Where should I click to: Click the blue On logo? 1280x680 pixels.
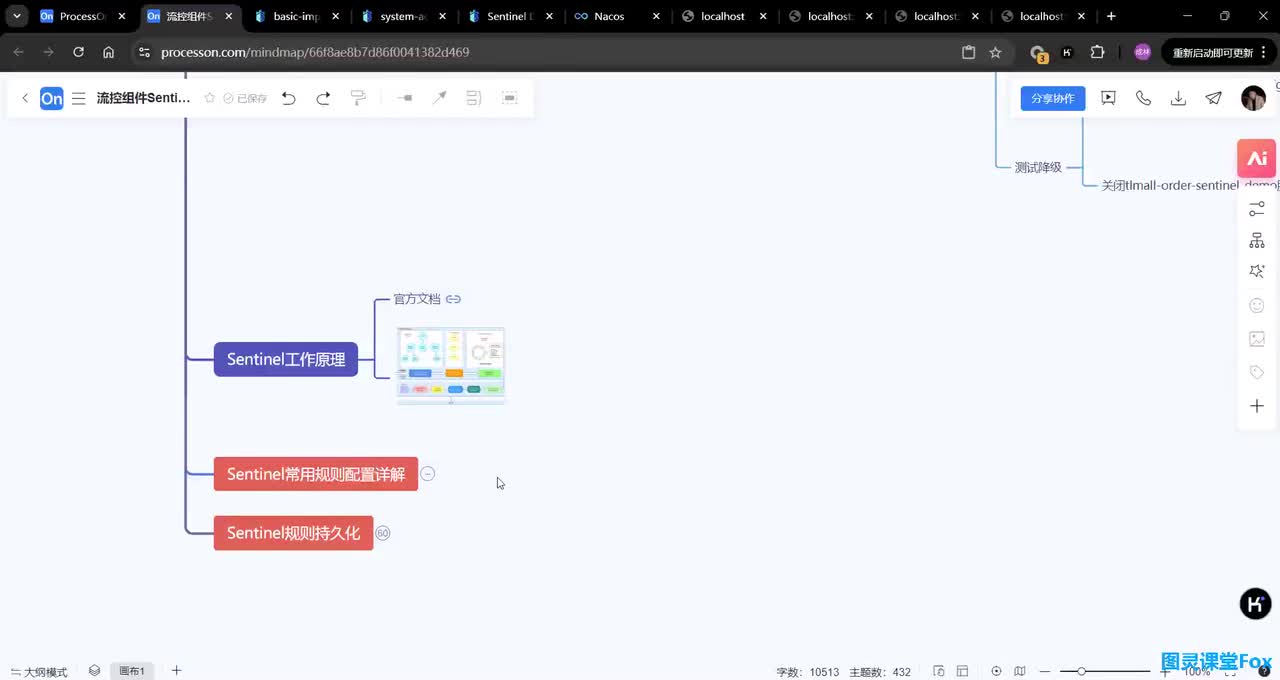pos(51,98)
